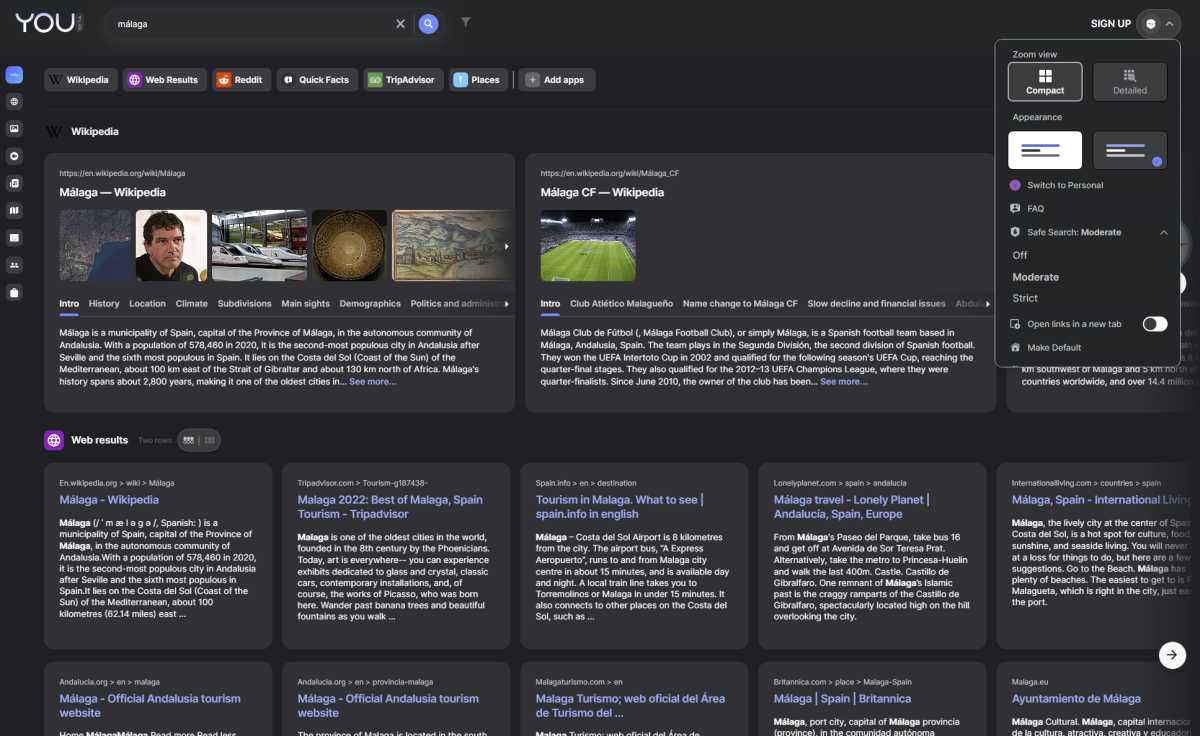
Task: Set Safe Search to Off
Action: click(x=1020, y=255)
